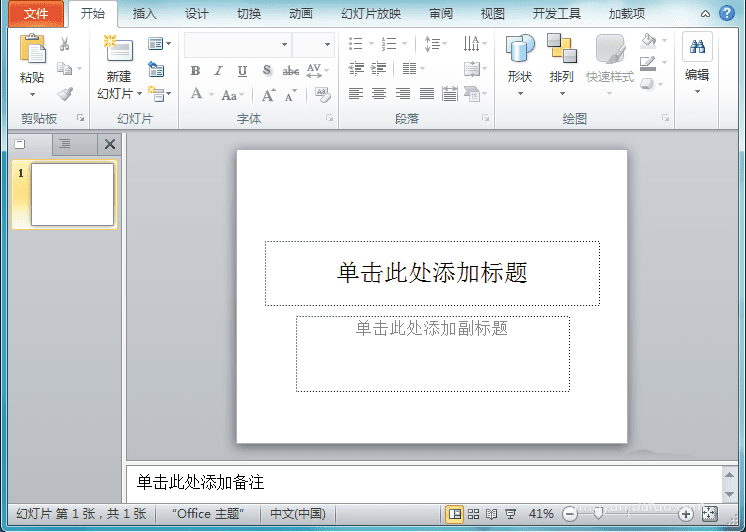Increase list indent level
746x532 pixels.
click(378, 69)
